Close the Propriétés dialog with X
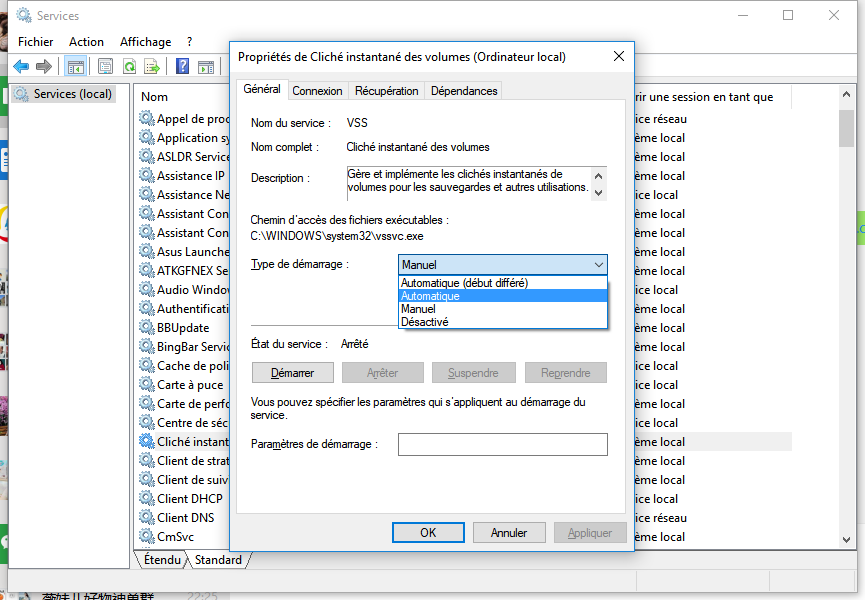 pyautogui.click(x=619, y=56)
